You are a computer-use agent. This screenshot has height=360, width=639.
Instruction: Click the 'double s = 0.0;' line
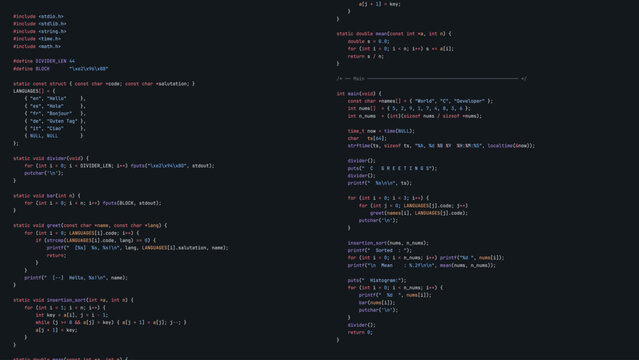coord(369,41)
